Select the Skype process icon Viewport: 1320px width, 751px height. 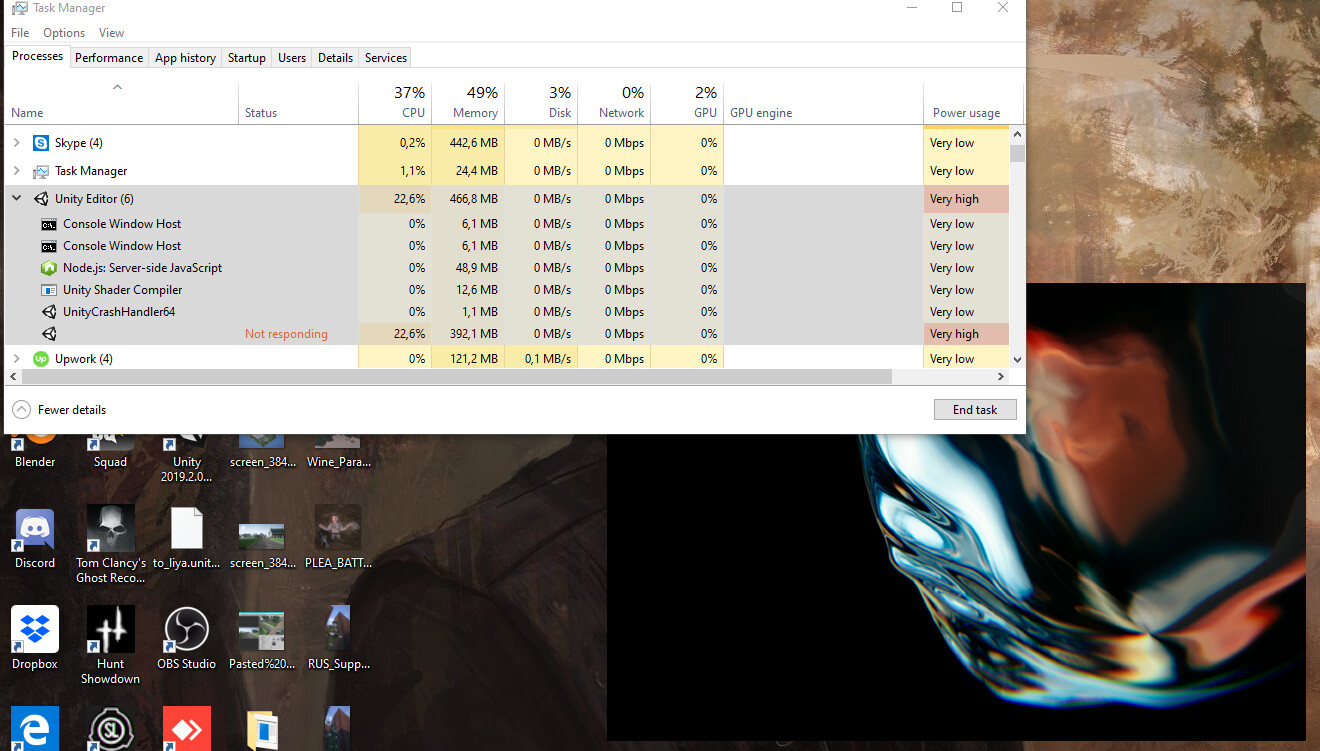[x=40, y=142]
